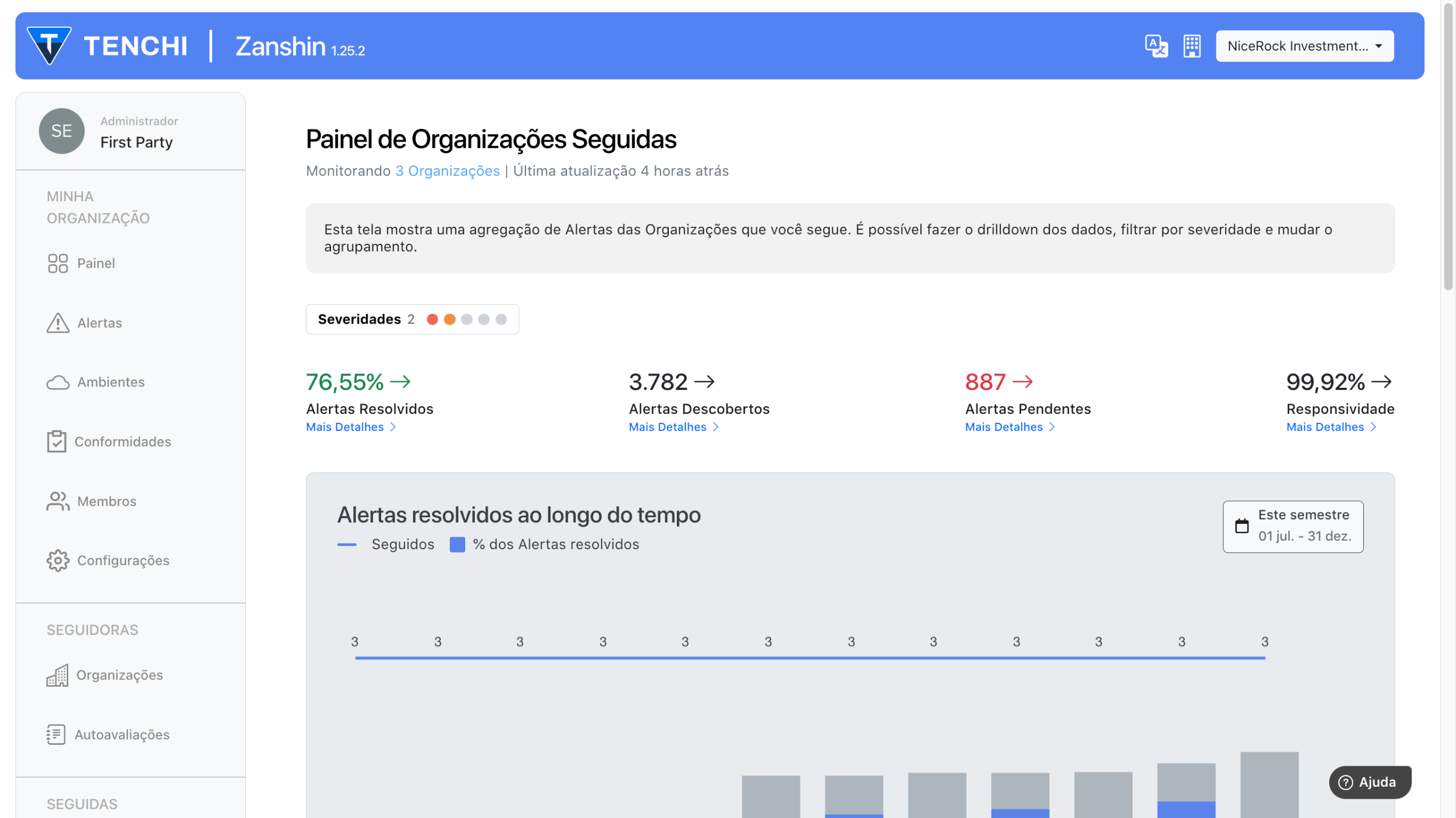This screenshot has width=1456, height=818.
Task: Click the organization building icon in header
Action: coord(1192,46)
